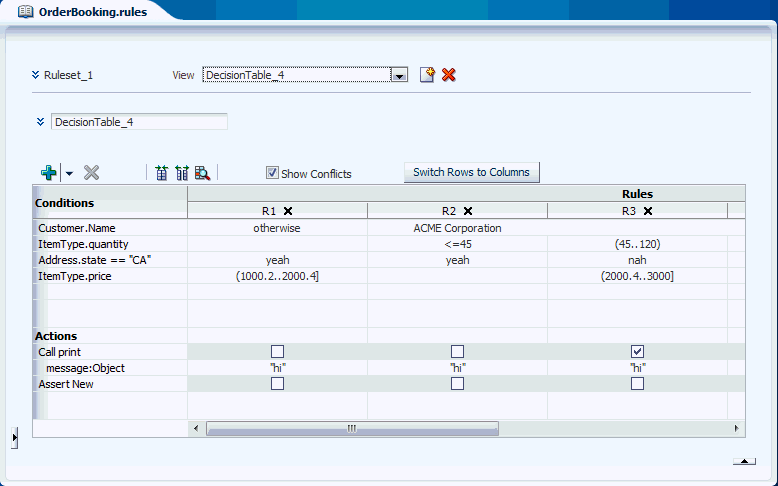Click the red X delete table icon
The height and width of the screenshot is (486, 778).
pyautogui.click(x=449, y=75)
